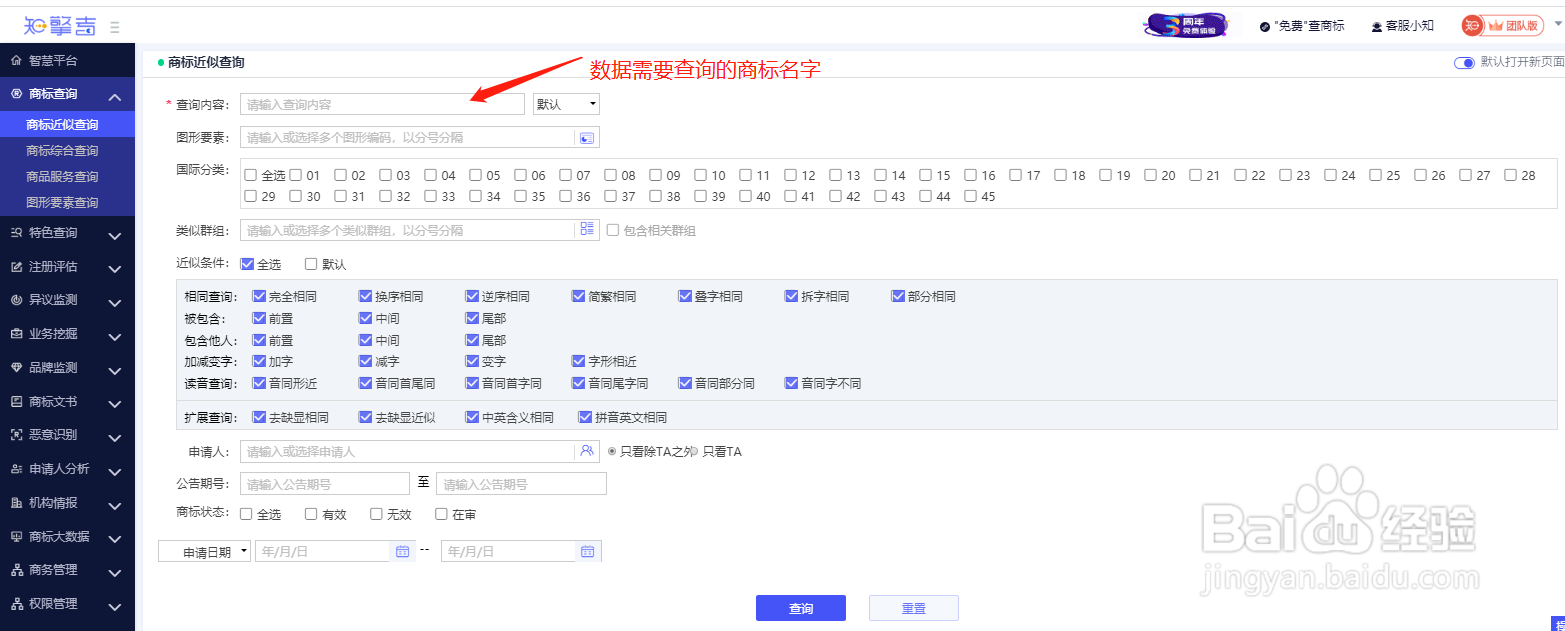Click the 客服小知 customer service icon
The height and width of the screenshot is (631, 1565).
[x=1374, y=25]
